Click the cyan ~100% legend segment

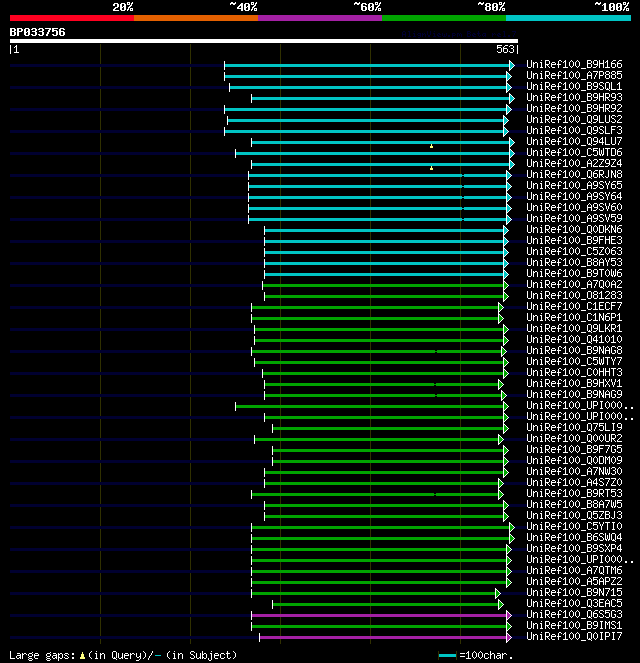pos(568,18)
